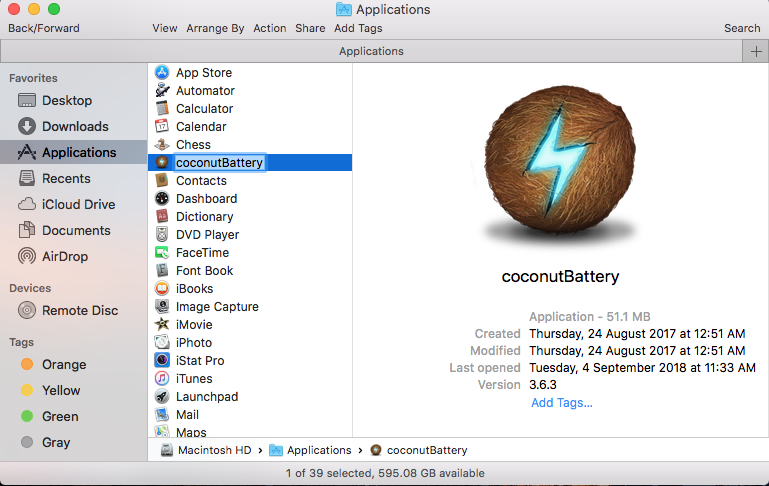This screenshot has height=486, width=769.
Task: Select the FaceTime app icon
Action: click(x=162, y=253)
